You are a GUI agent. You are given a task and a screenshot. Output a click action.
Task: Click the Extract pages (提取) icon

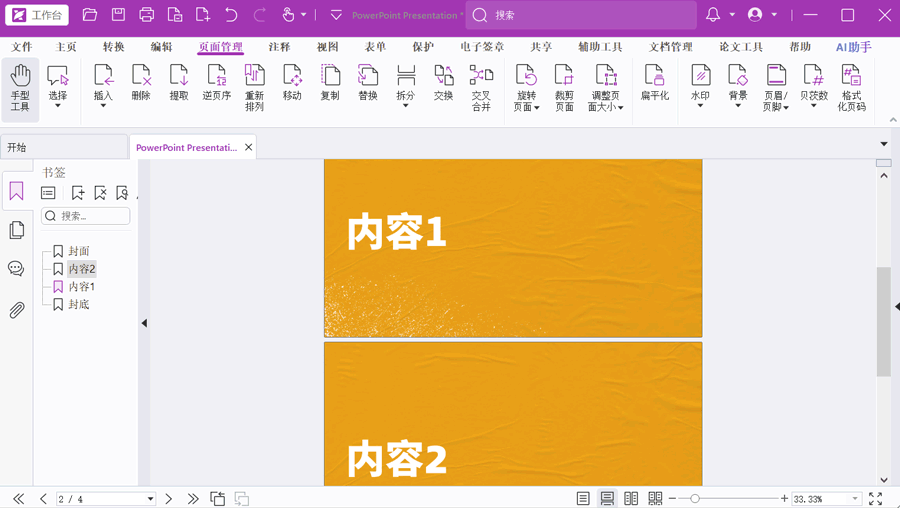click(179, 84)
